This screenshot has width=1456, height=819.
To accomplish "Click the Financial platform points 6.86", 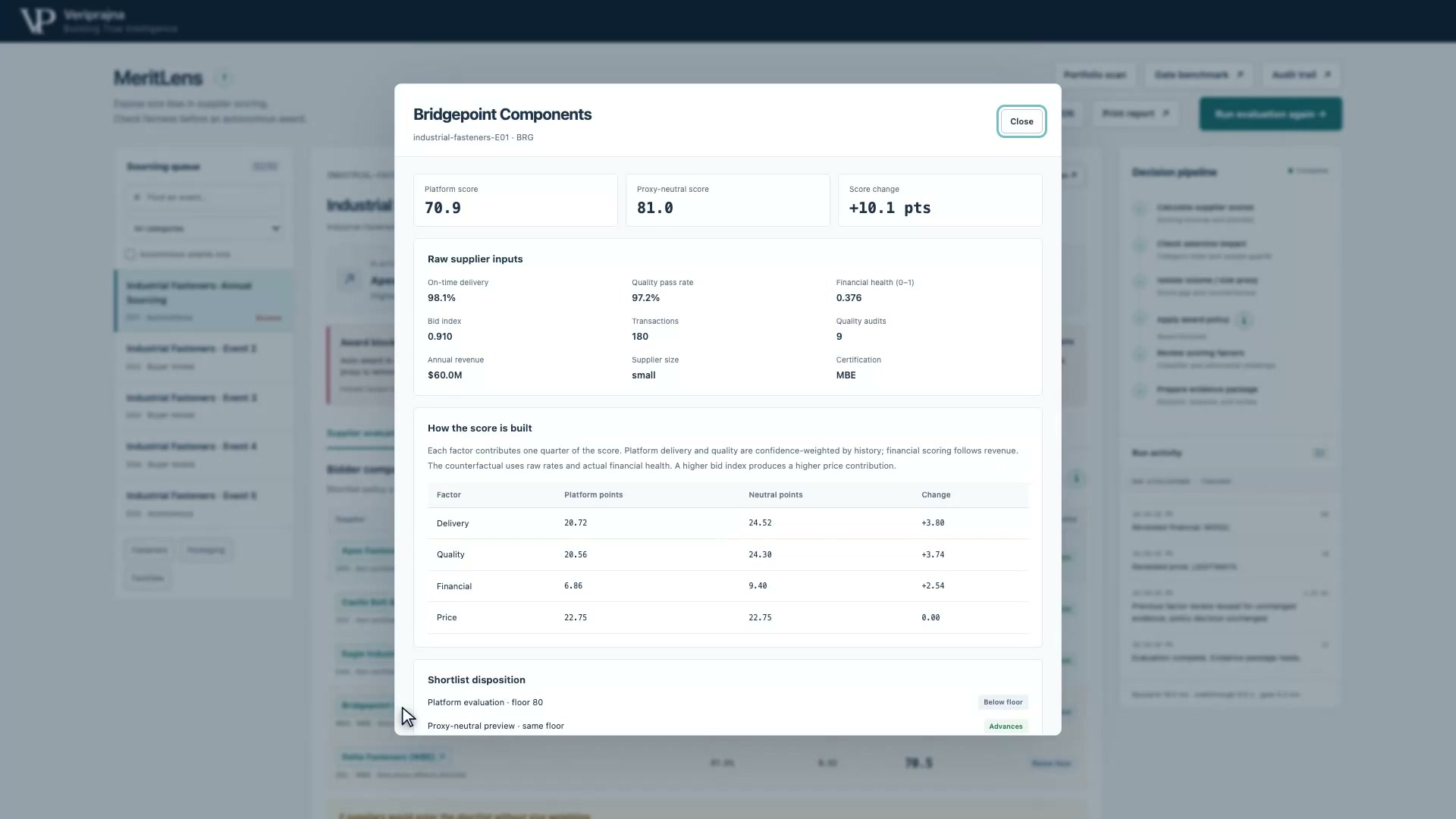I will pyautogui.click(x=573, y=586).
